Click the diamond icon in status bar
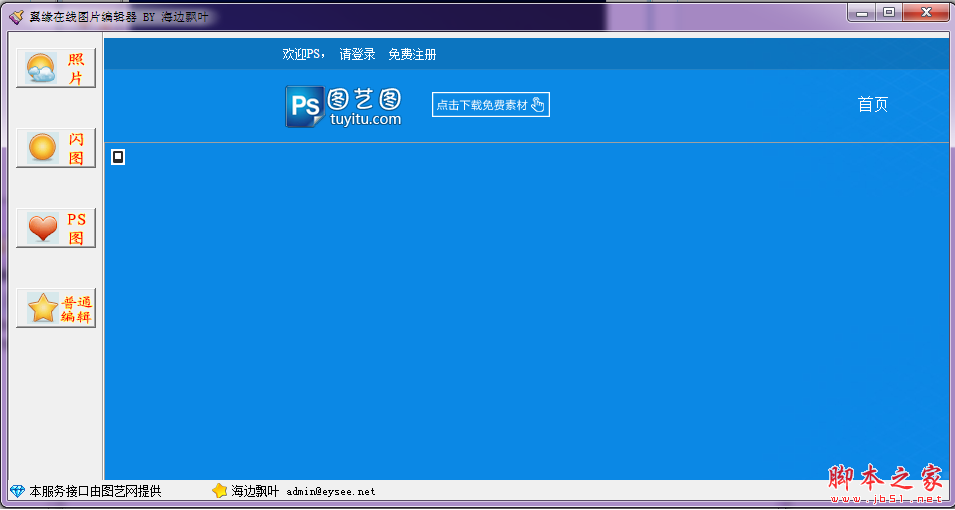 [18, 491]
